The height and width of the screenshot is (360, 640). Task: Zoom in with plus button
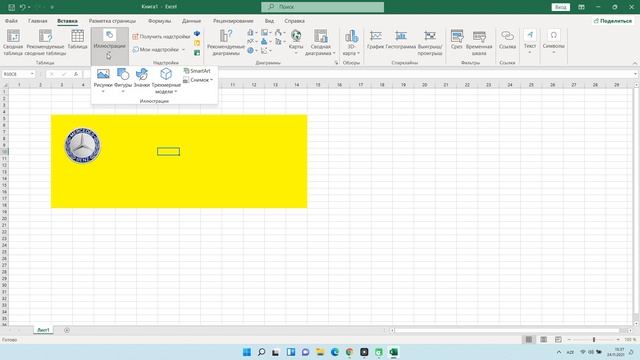coord(618,340)
